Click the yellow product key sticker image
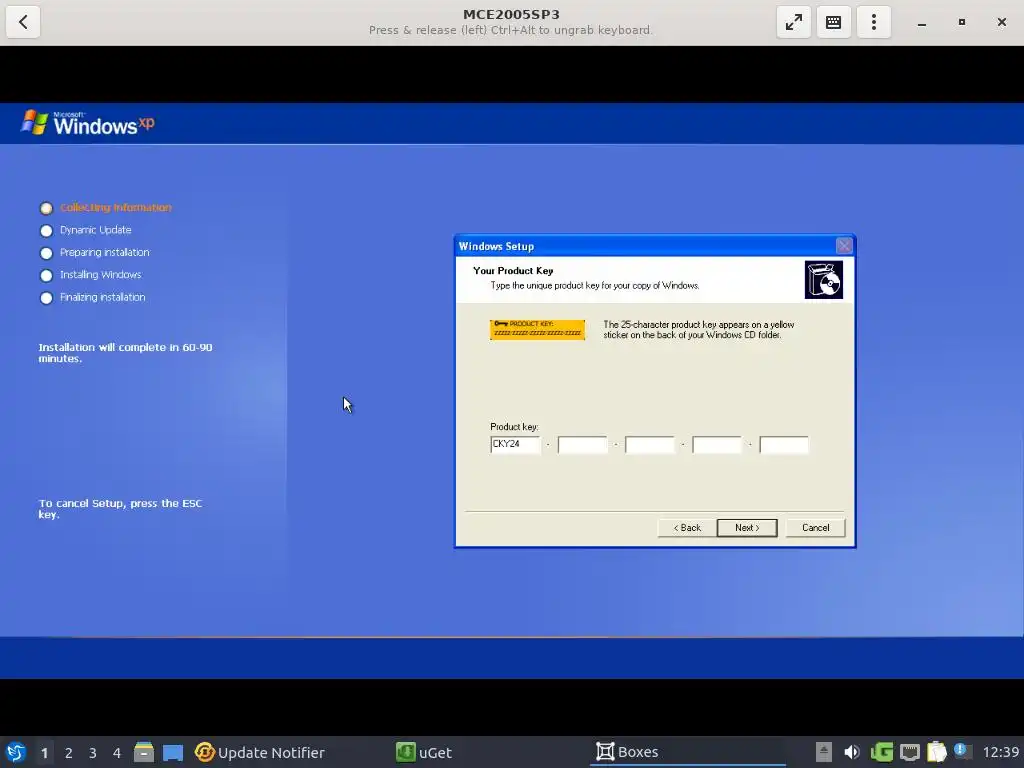The image size is (1024, 768). click(537, 329)
